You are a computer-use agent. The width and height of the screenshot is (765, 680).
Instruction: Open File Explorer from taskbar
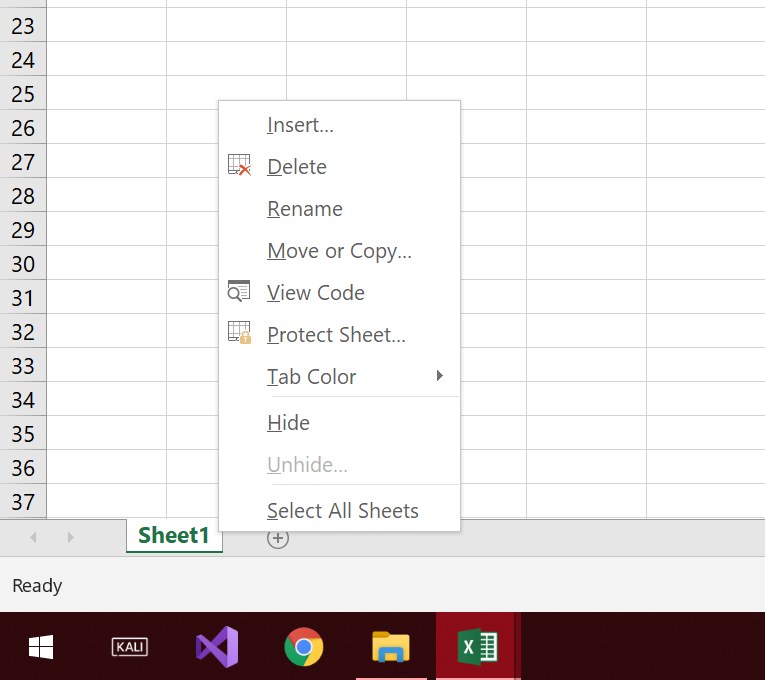point(391,647)
